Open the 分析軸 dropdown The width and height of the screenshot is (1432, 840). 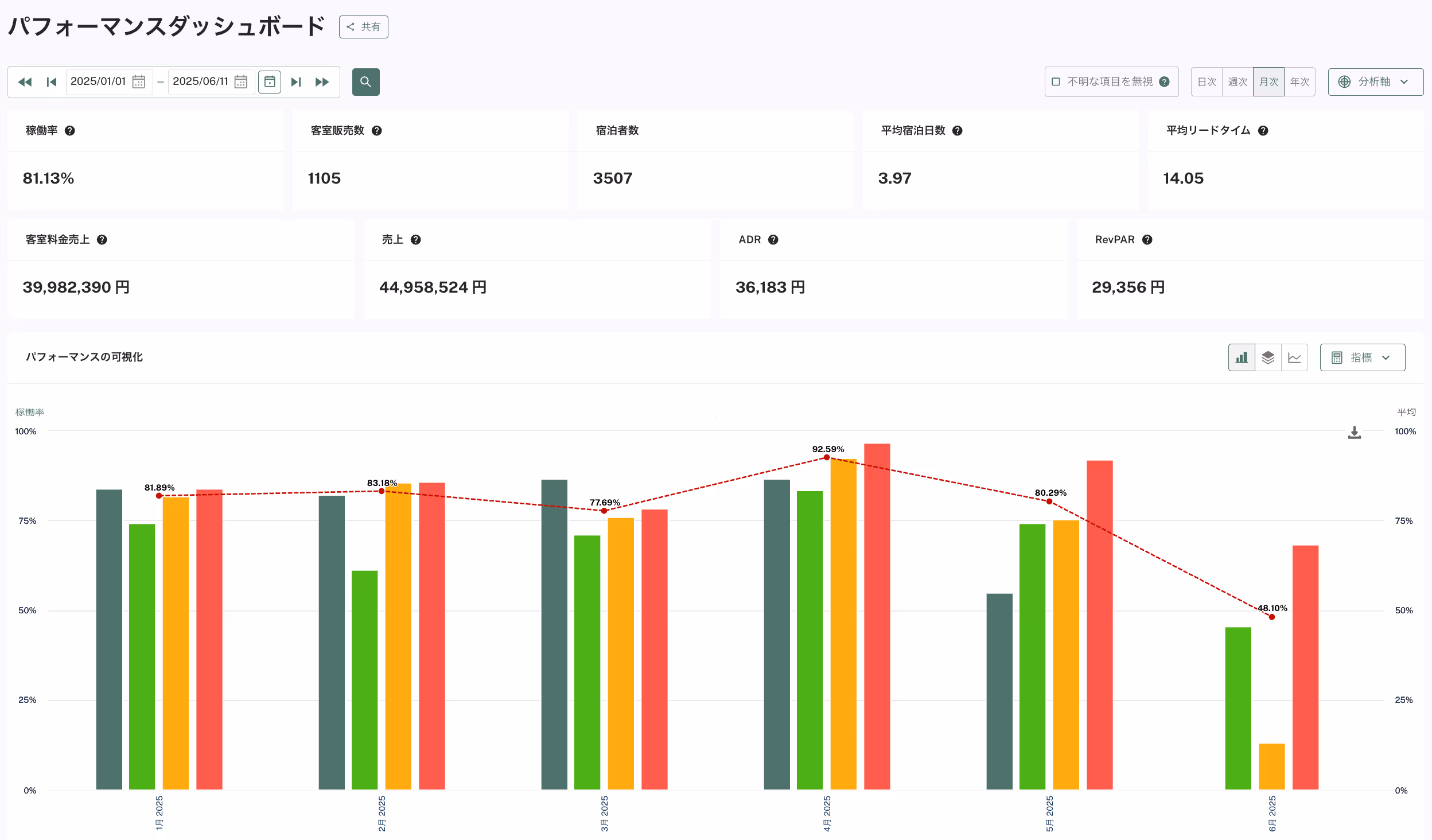pos(1375,82)
